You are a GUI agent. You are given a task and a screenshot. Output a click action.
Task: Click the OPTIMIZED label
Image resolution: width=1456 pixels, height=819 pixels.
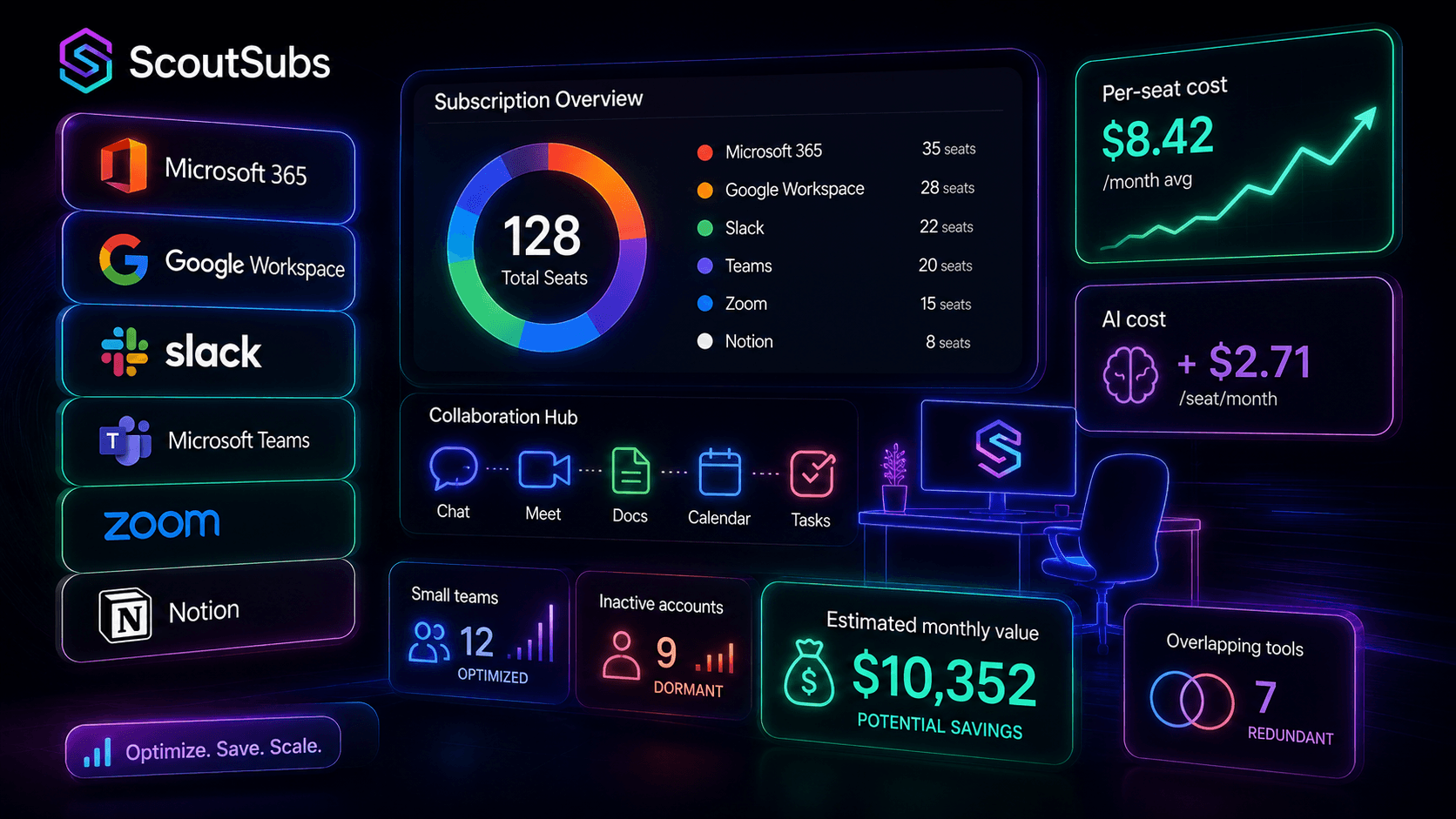coord(493,676)
